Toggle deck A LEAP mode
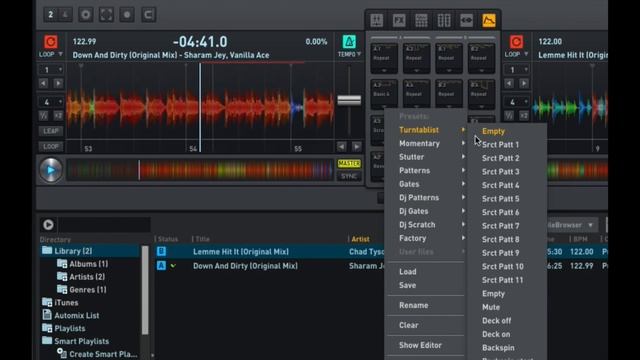Viewport: 640px width, 360px height. (51, 131)
